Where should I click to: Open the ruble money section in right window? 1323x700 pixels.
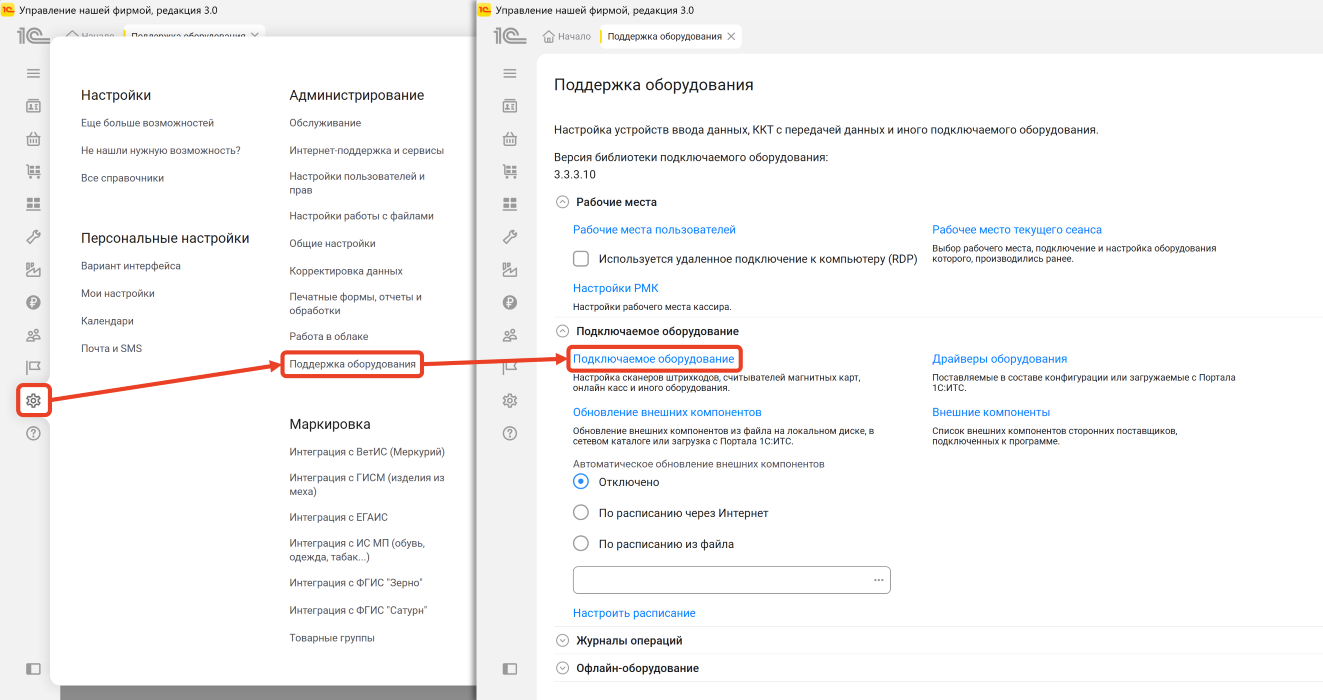click(x=510, y=302)
